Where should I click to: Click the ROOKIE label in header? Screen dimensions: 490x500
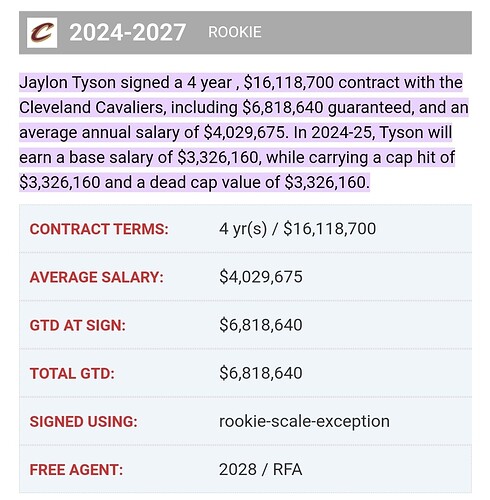click(235, 32)
